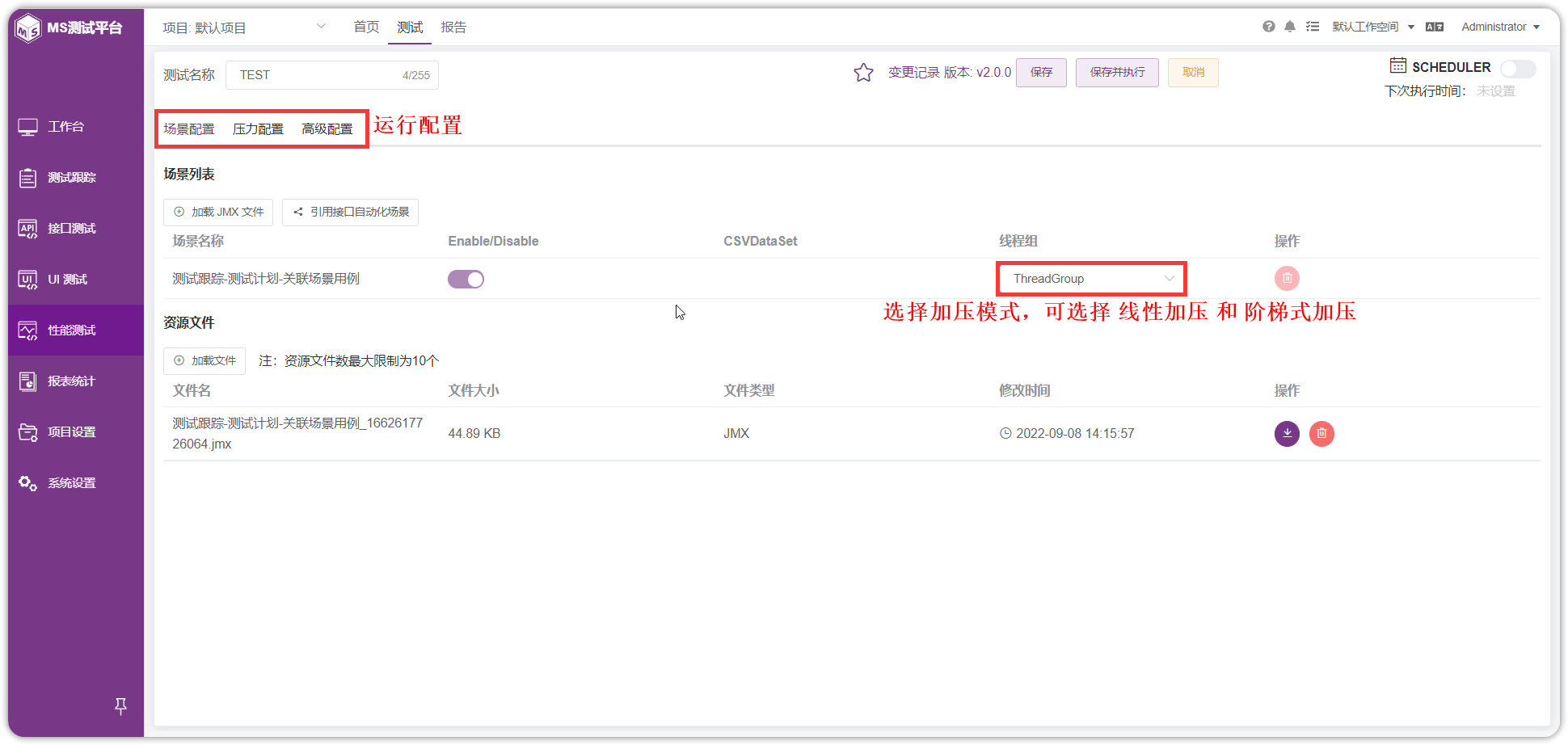Select the 测试 top menu

click(x=410, y=27)
